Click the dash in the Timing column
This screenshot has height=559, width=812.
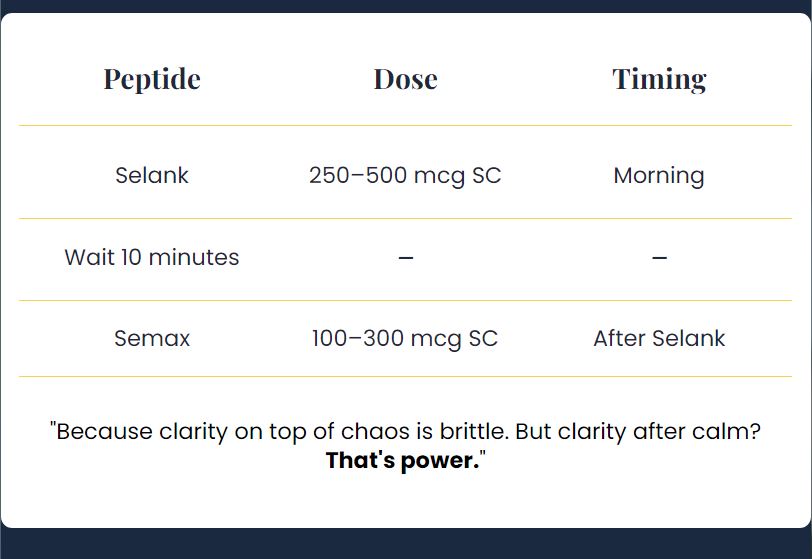(659, 257)
